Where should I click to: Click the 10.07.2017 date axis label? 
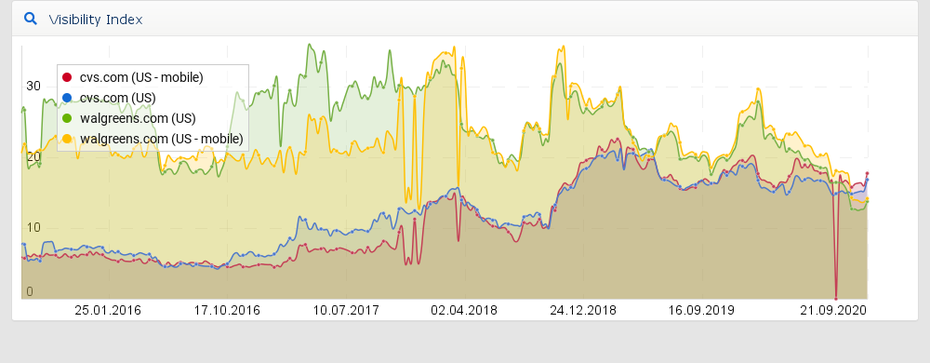tap(346, 310)
